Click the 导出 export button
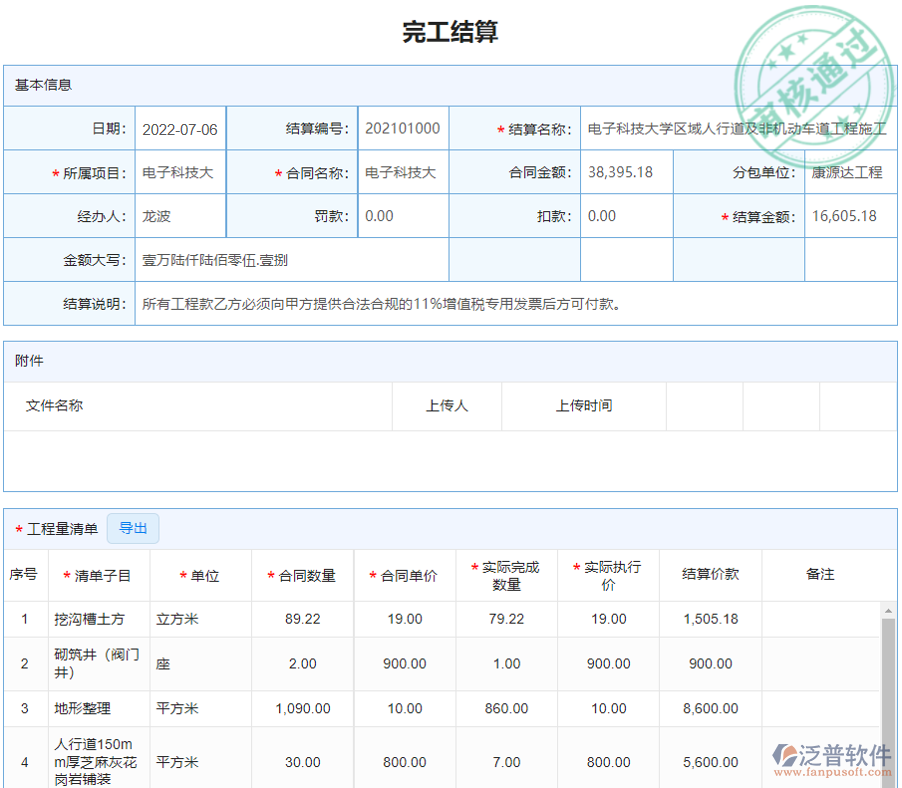 133,528
